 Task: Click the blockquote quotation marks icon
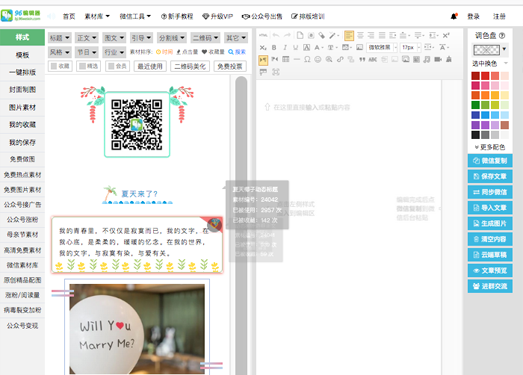click(x=362, y=59)
